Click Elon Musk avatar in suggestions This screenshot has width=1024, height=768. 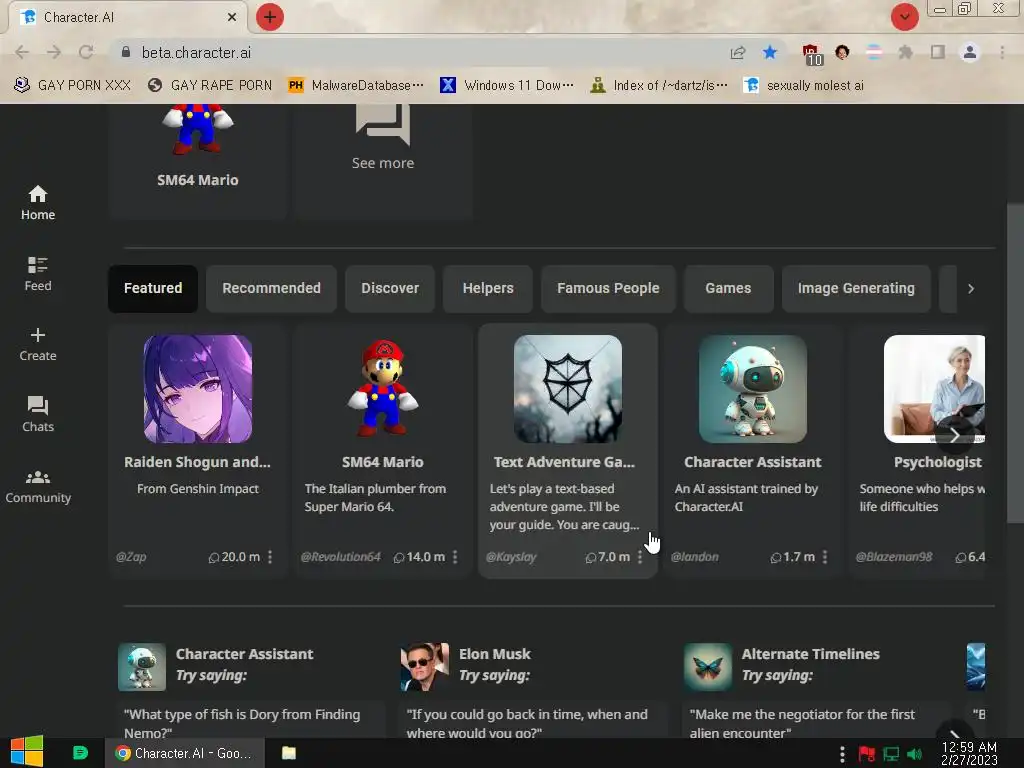424,667
